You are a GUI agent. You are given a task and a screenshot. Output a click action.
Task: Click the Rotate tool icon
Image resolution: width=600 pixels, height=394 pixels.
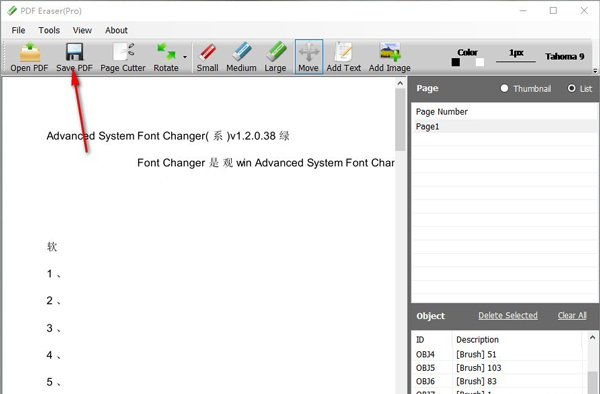(x=166, y=52)
